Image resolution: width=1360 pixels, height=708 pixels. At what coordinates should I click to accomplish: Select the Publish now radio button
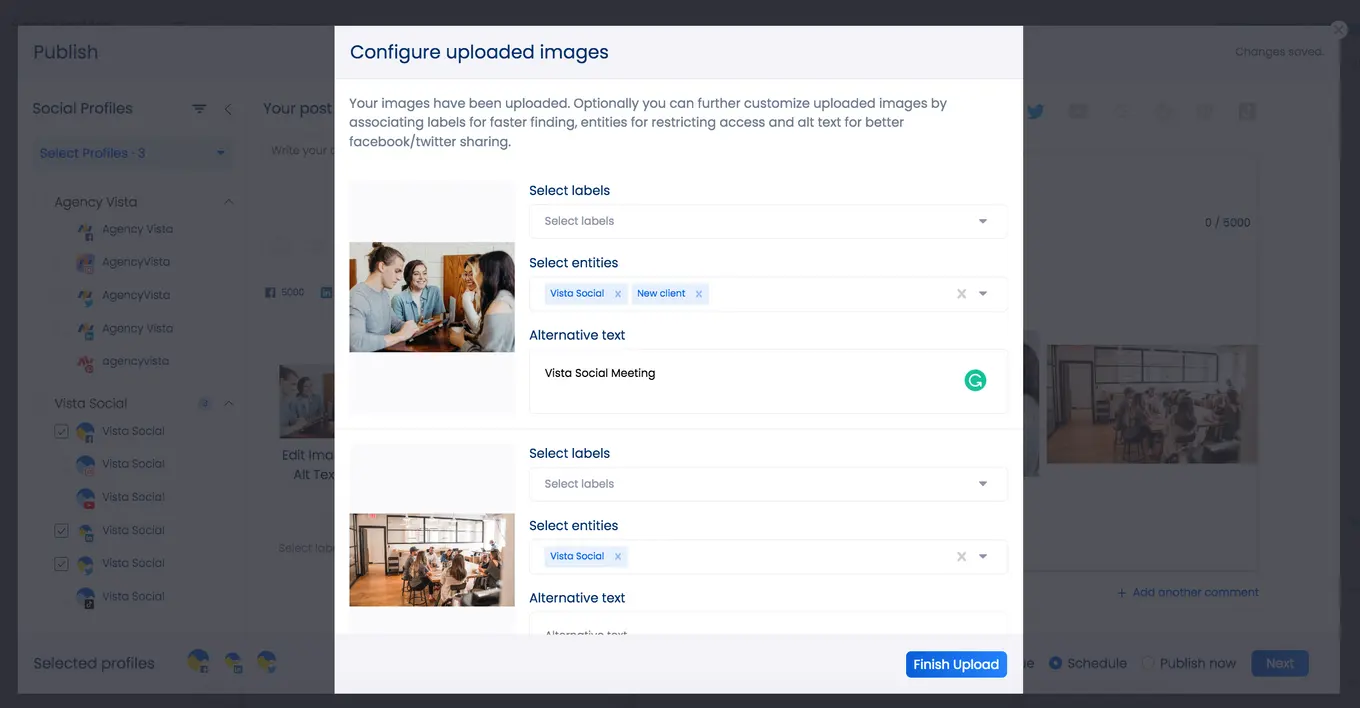(x=1145, y=662)
